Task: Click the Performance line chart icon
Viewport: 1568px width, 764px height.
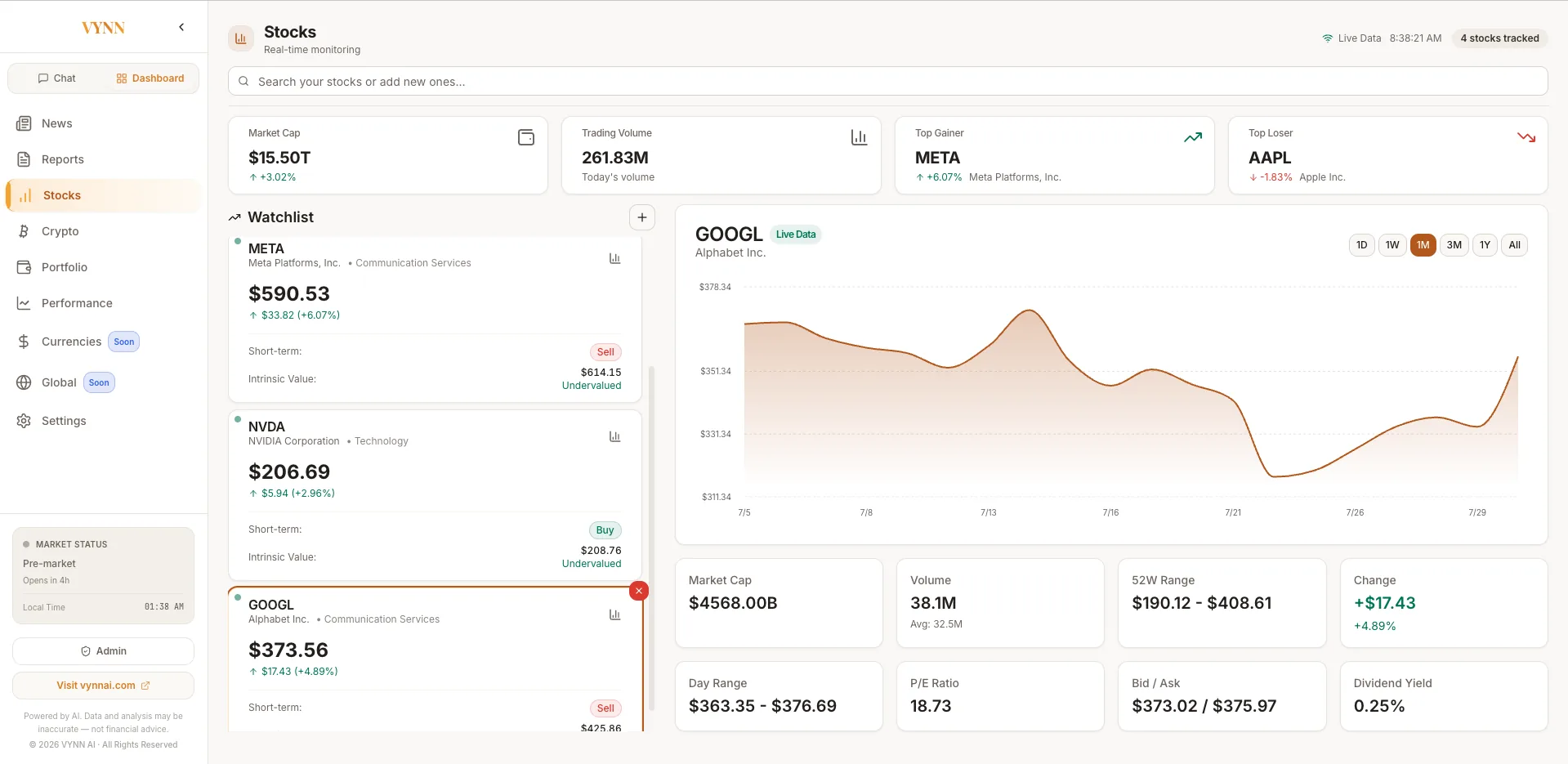Action: 25,303
